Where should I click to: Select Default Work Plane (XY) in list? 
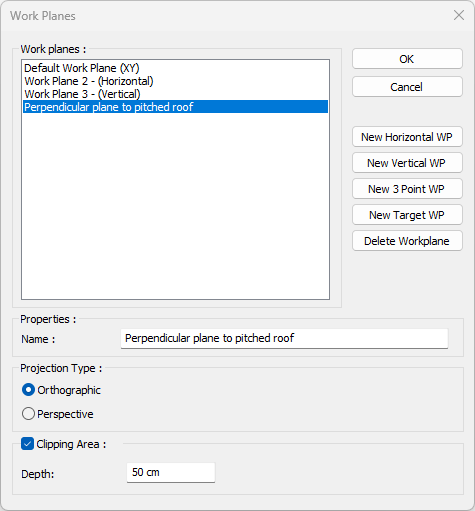[175, 68]
